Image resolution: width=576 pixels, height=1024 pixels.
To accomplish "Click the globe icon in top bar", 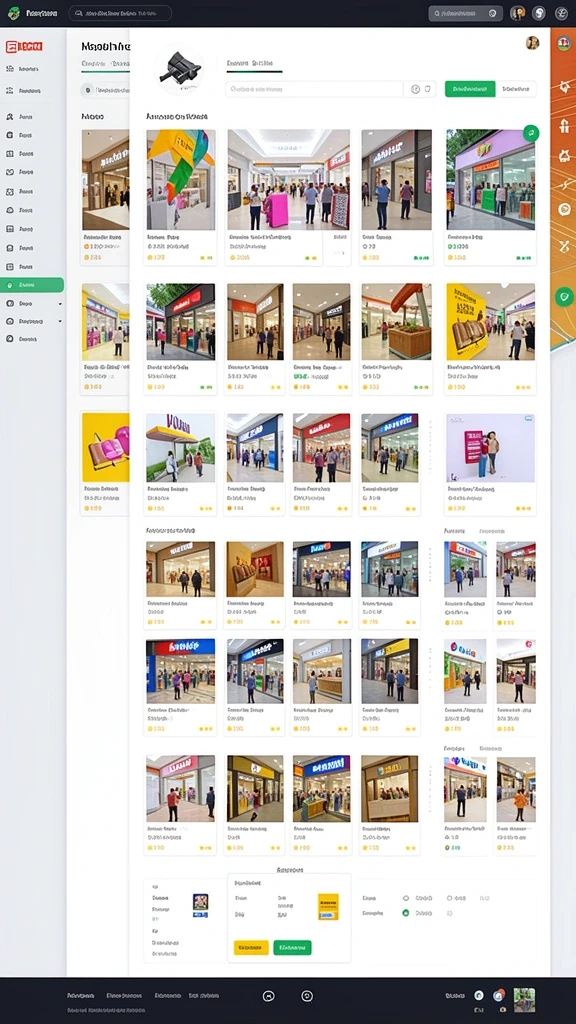I will [561, 13].
